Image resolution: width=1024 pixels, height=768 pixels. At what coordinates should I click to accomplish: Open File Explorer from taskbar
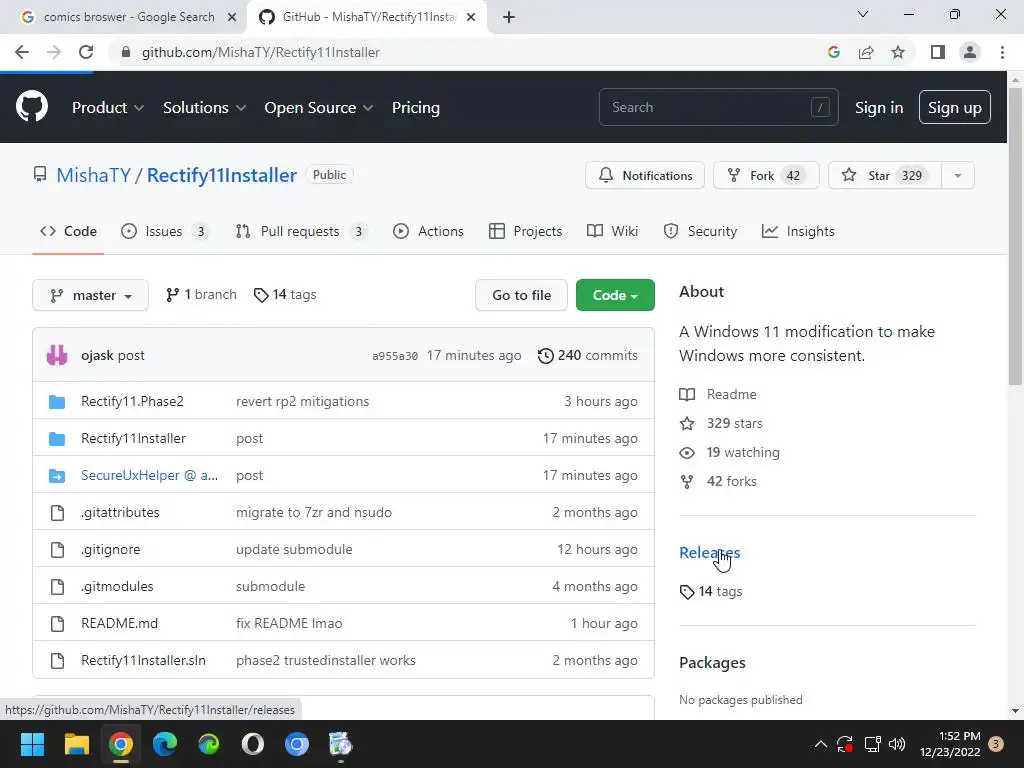(x=76, y=744)
